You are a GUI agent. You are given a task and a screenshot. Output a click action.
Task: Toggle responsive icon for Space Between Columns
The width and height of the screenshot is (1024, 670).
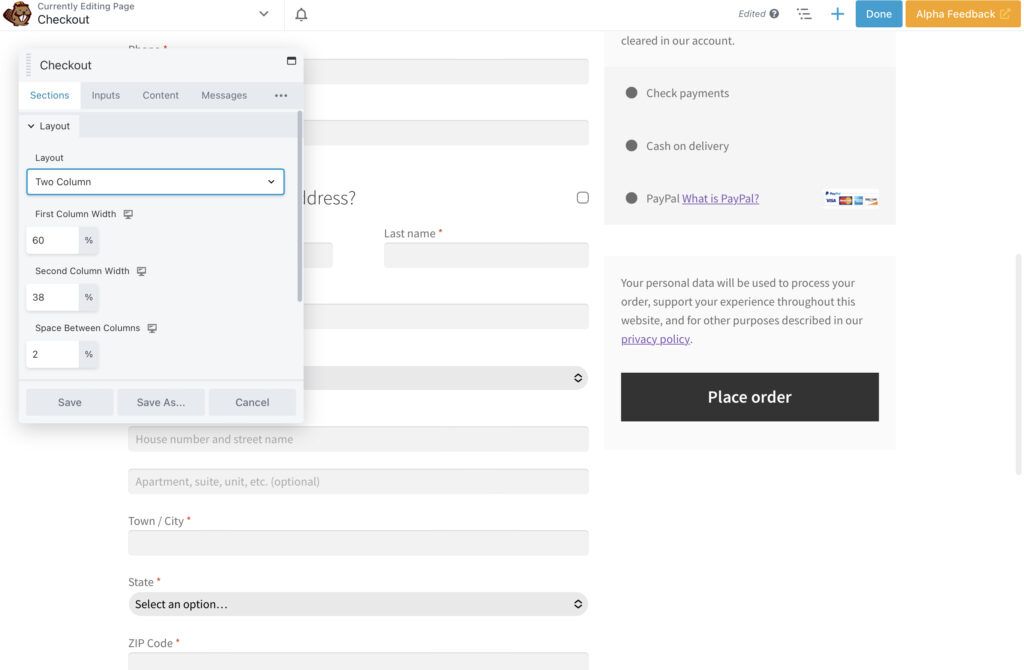point(152,328)
